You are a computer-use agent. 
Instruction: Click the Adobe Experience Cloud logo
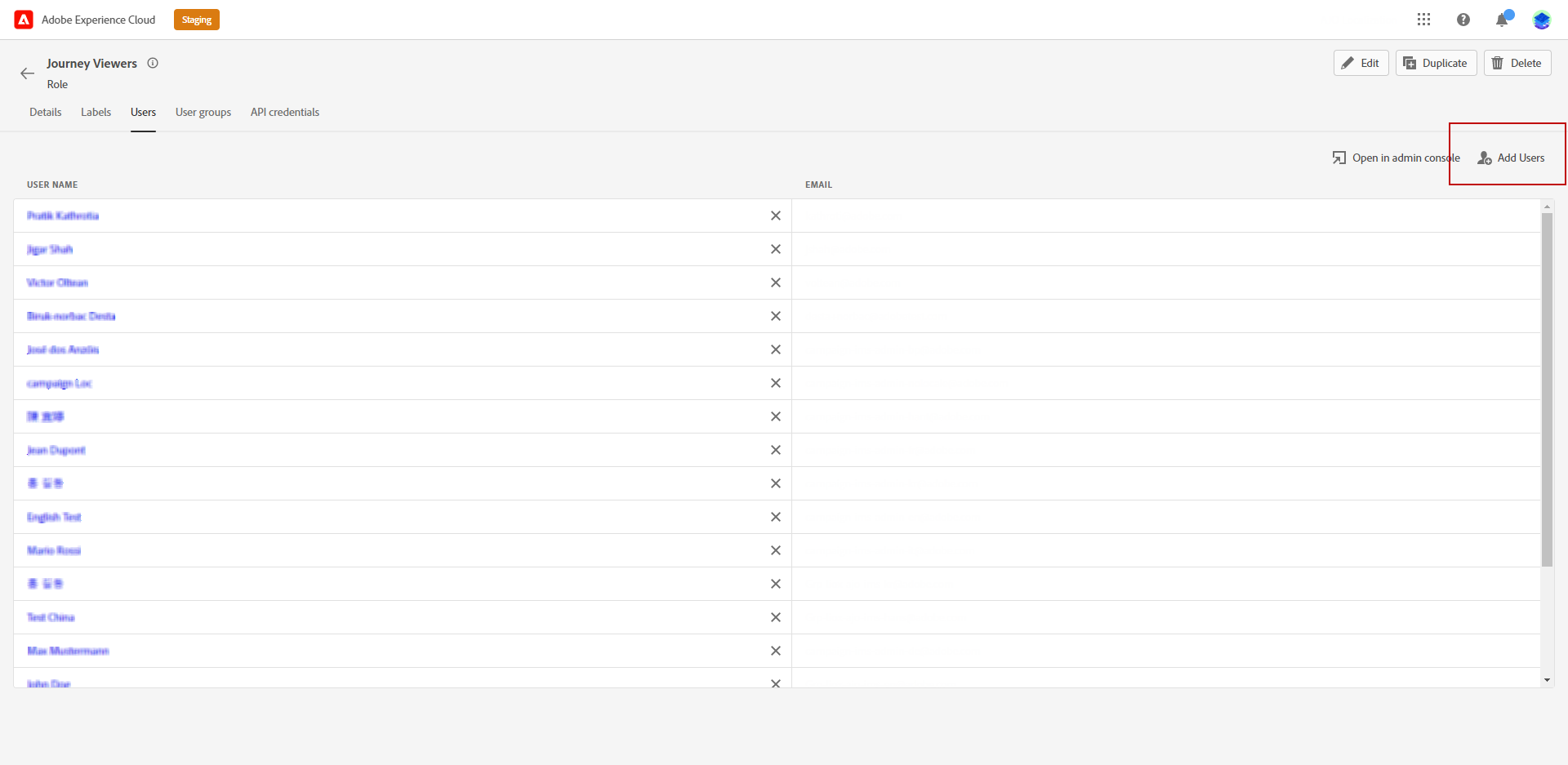[24, 20]
